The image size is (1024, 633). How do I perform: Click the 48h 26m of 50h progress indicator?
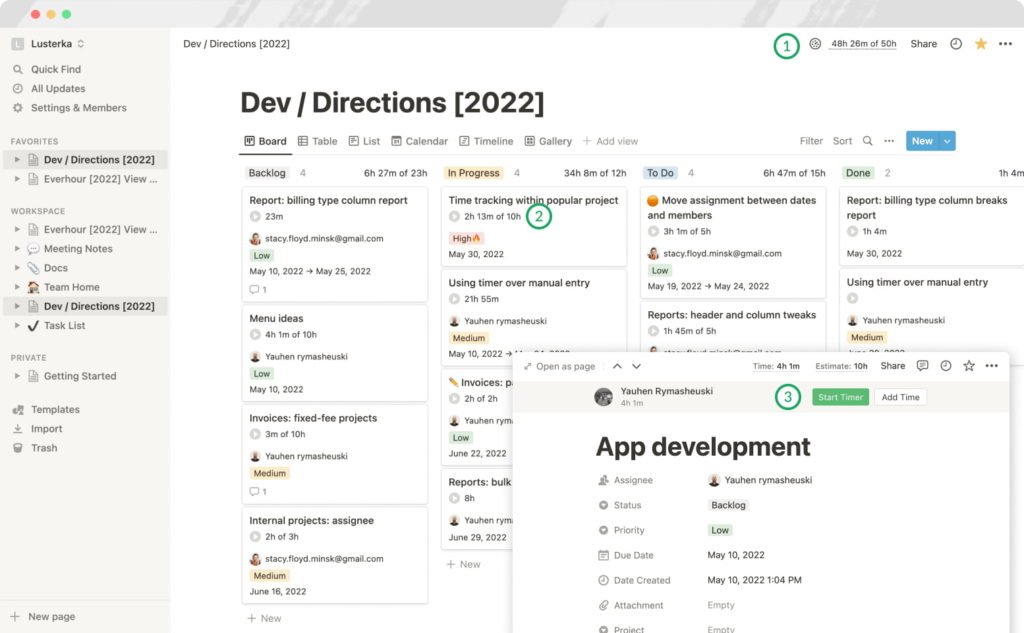point(862,44)
